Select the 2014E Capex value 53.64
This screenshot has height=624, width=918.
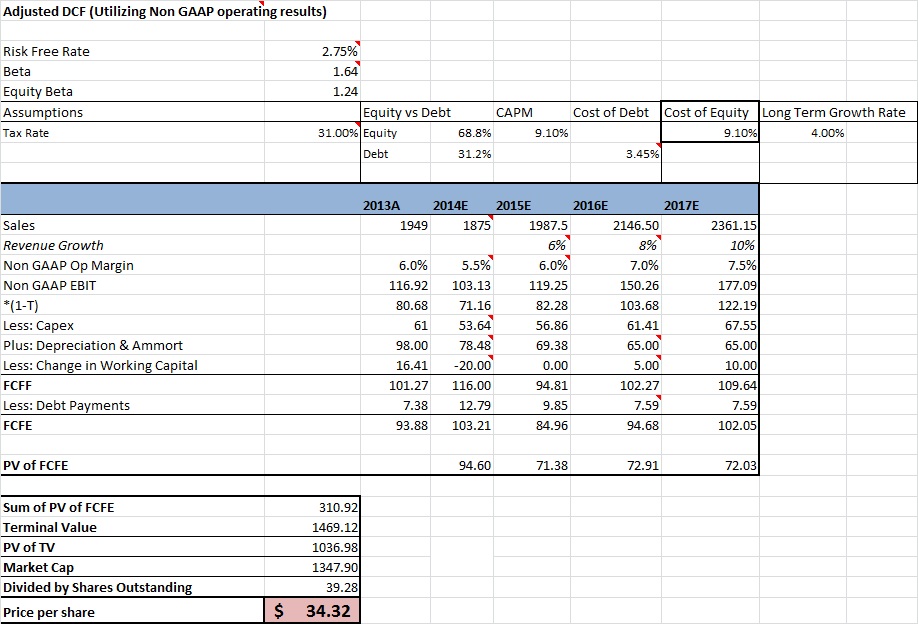coord(462,325)
